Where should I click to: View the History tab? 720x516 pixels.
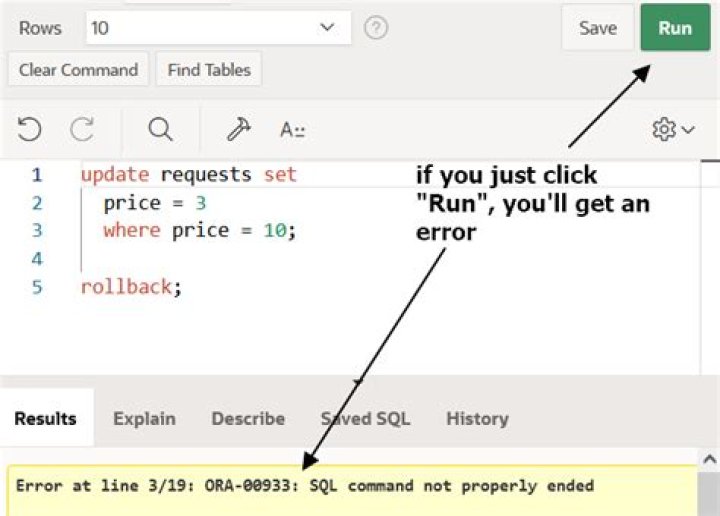[x=477, y=419]
